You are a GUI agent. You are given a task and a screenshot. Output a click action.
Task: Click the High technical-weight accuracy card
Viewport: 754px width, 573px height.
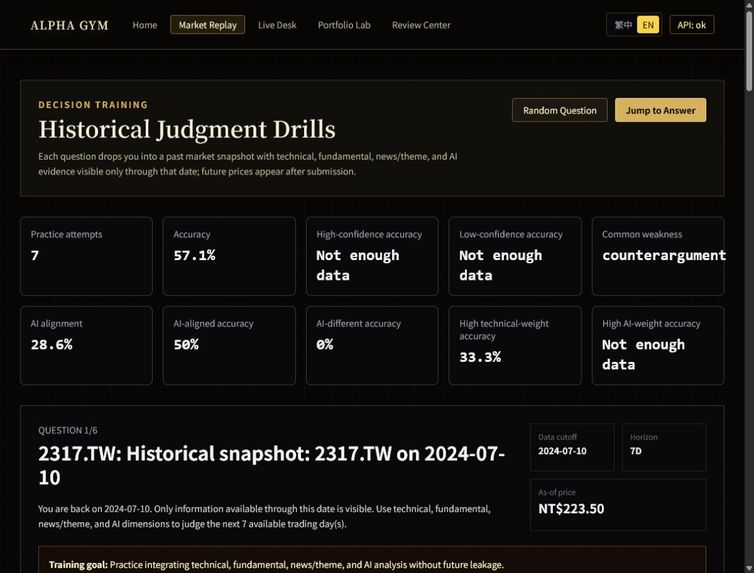[515, 346]
